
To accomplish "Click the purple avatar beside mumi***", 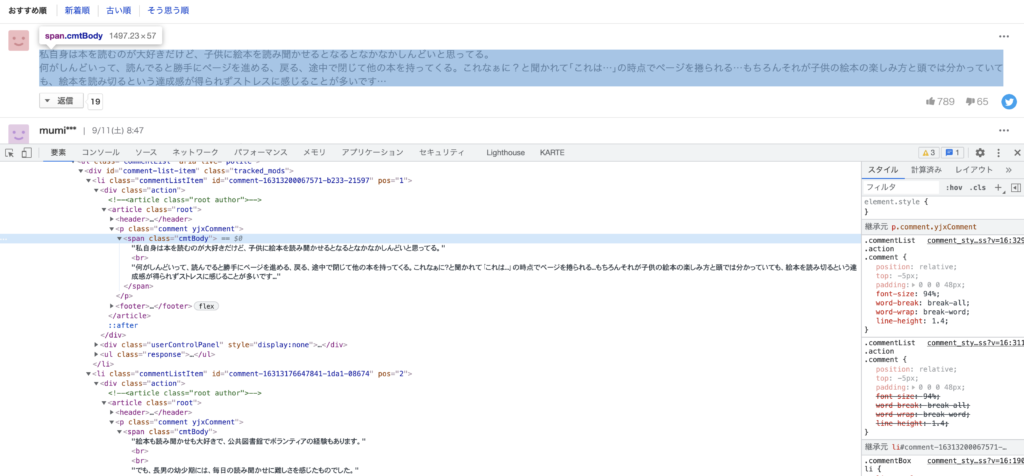I will (19, 135).
